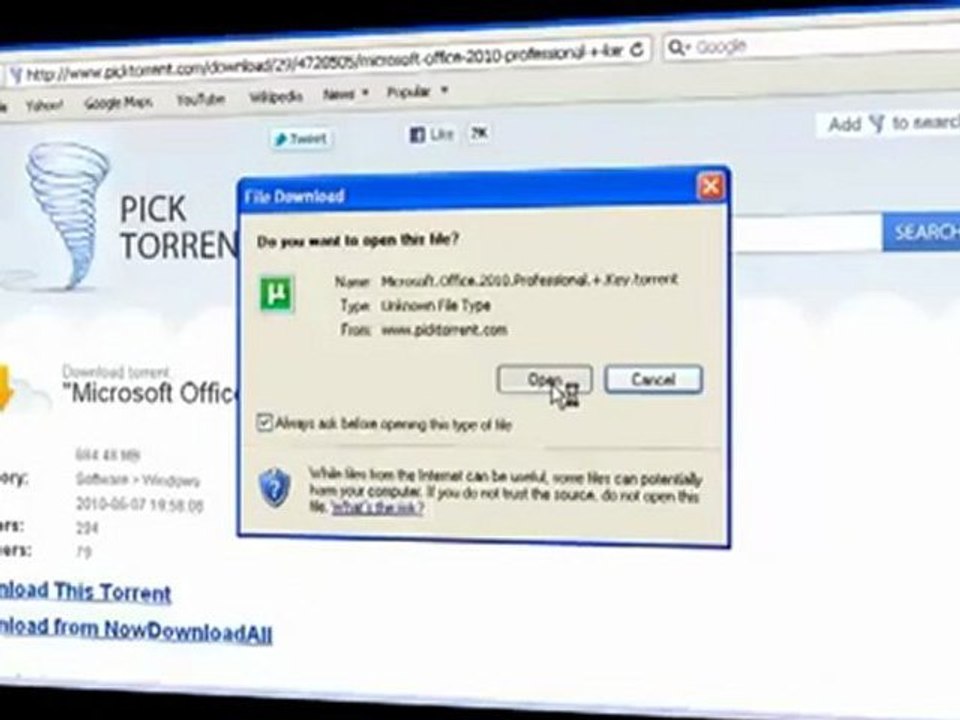Click Cancel in the File Download dialog
The height and width of the screenshot is (720, 960).
[653, 380]
